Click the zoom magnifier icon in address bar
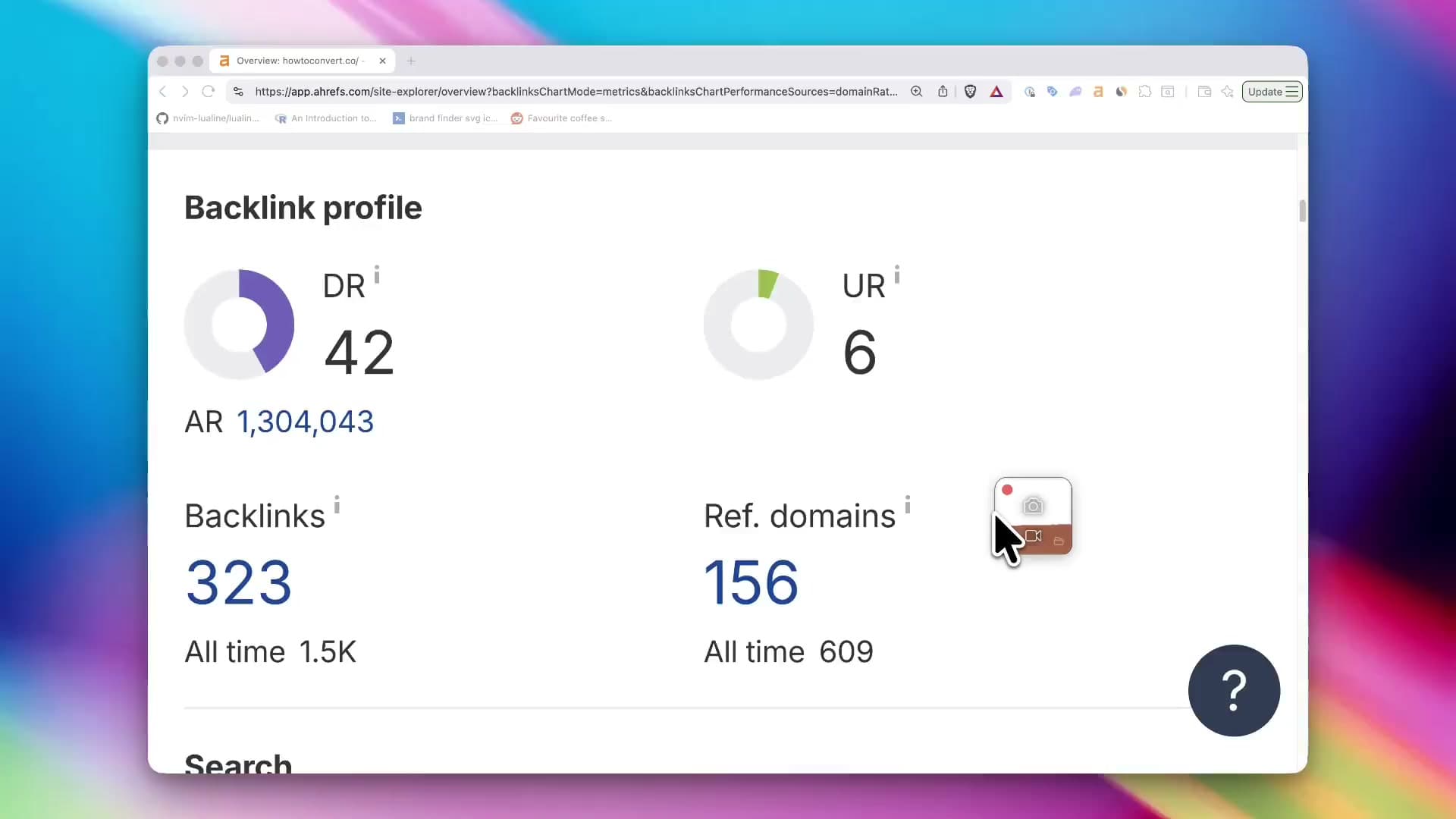Image resolution: width=1456 pixels, height=819 pixels. [x=916, y=92]
